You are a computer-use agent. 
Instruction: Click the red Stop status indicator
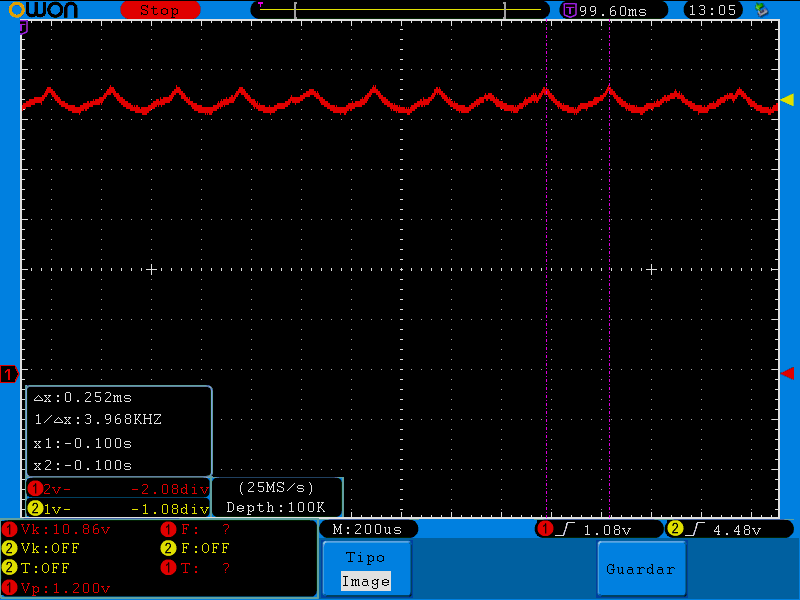(160, 10)
